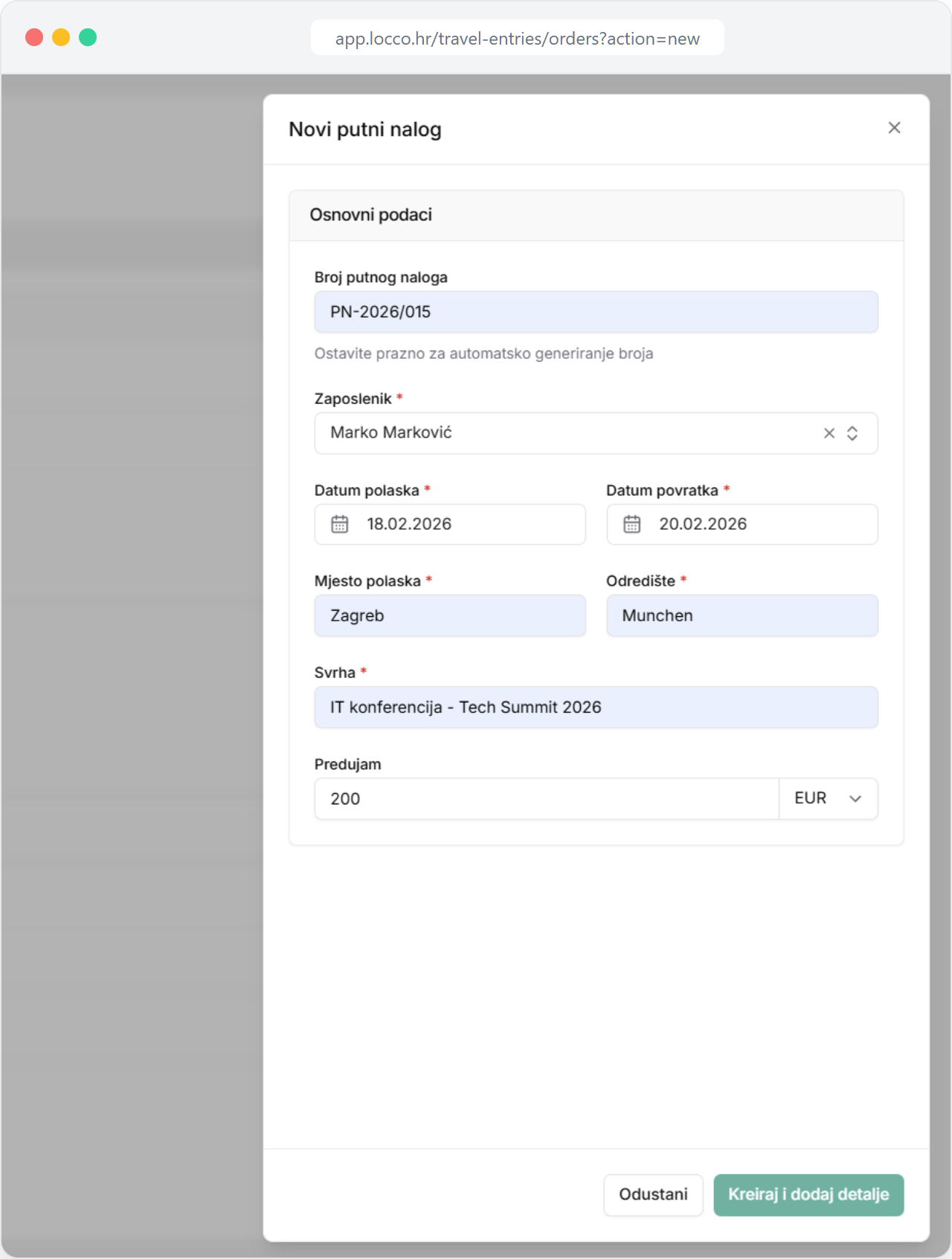Click the green window maximize dot
952x1259 pixels.
[88, 37]
